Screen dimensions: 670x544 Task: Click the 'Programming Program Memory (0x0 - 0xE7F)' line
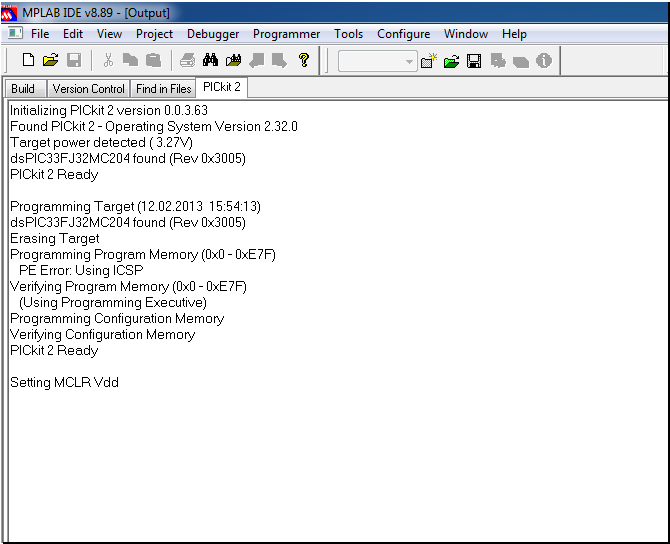143,254
